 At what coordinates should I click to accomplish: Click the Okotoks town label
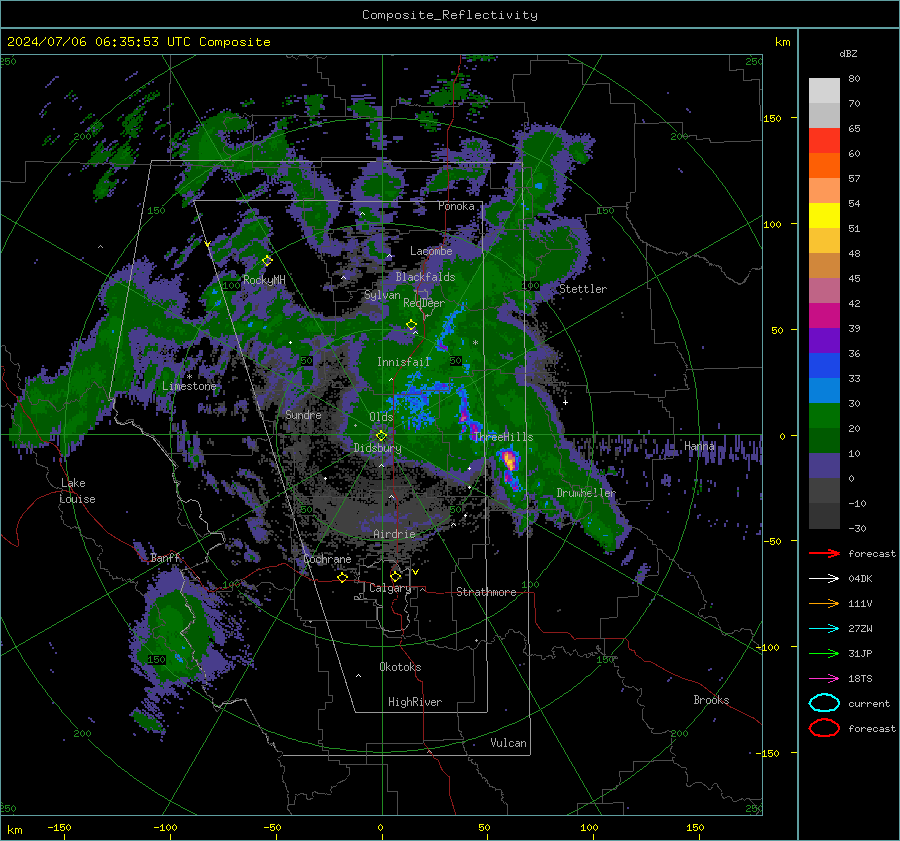coord(400,667)
